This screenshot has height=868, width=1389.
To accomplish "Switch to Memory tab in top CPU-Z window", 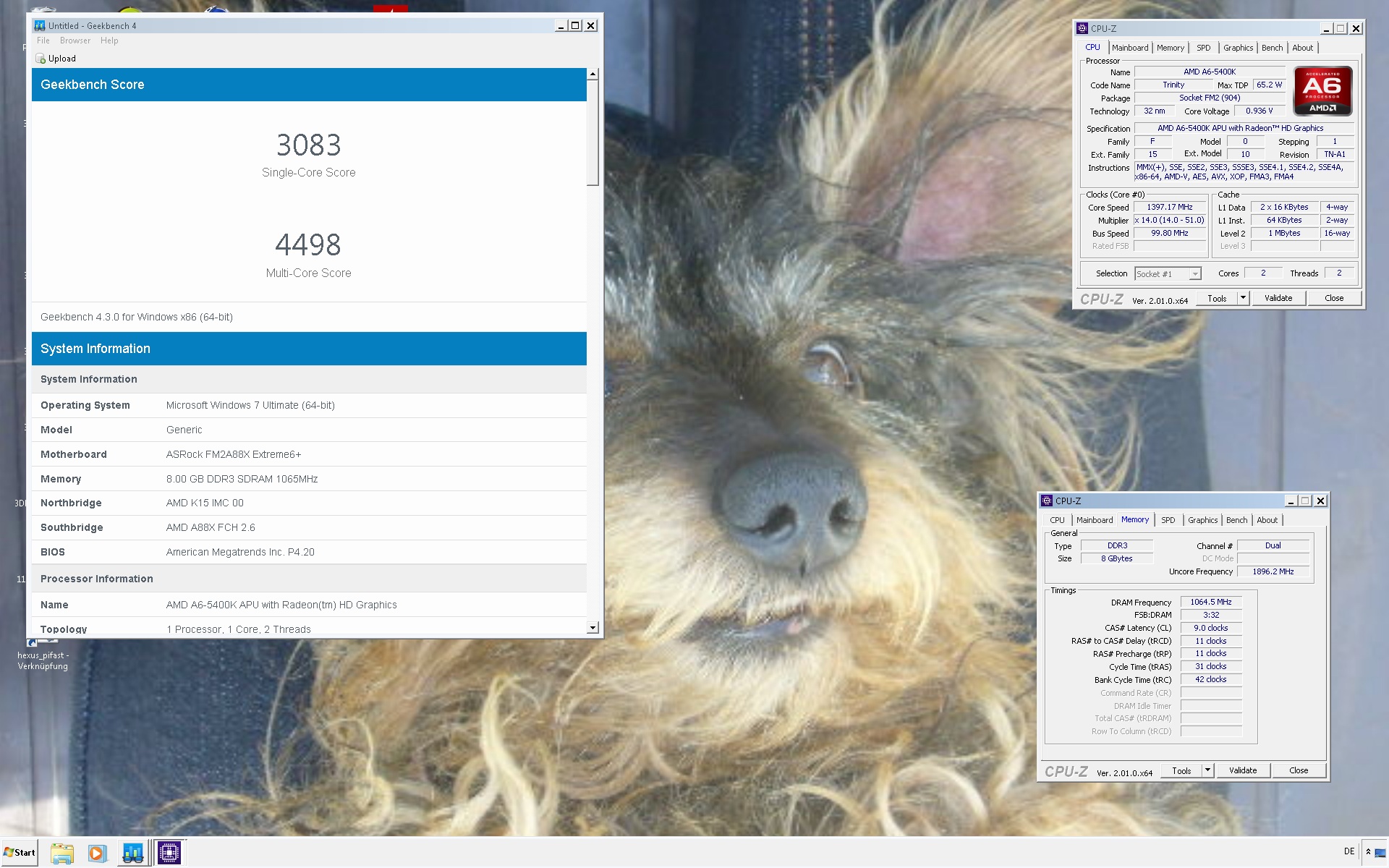I will pos(1171,48).
